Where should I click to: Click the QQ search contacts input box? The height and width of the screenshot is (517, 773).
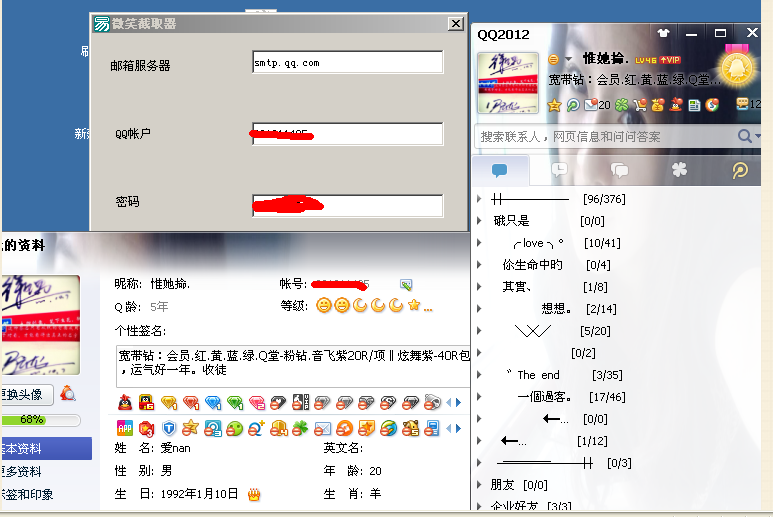pyautogui.click(x=606, y=136)
